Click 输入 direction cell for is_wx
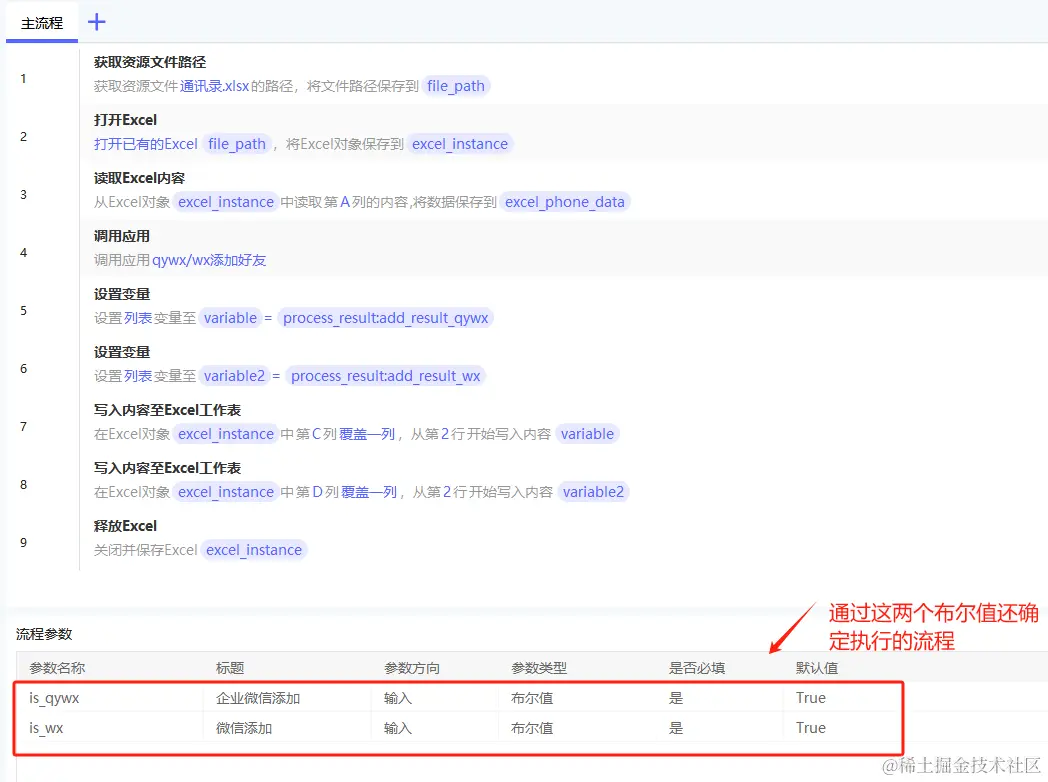Viewport: 1048px width, 782px height. [x=398, y=729]
